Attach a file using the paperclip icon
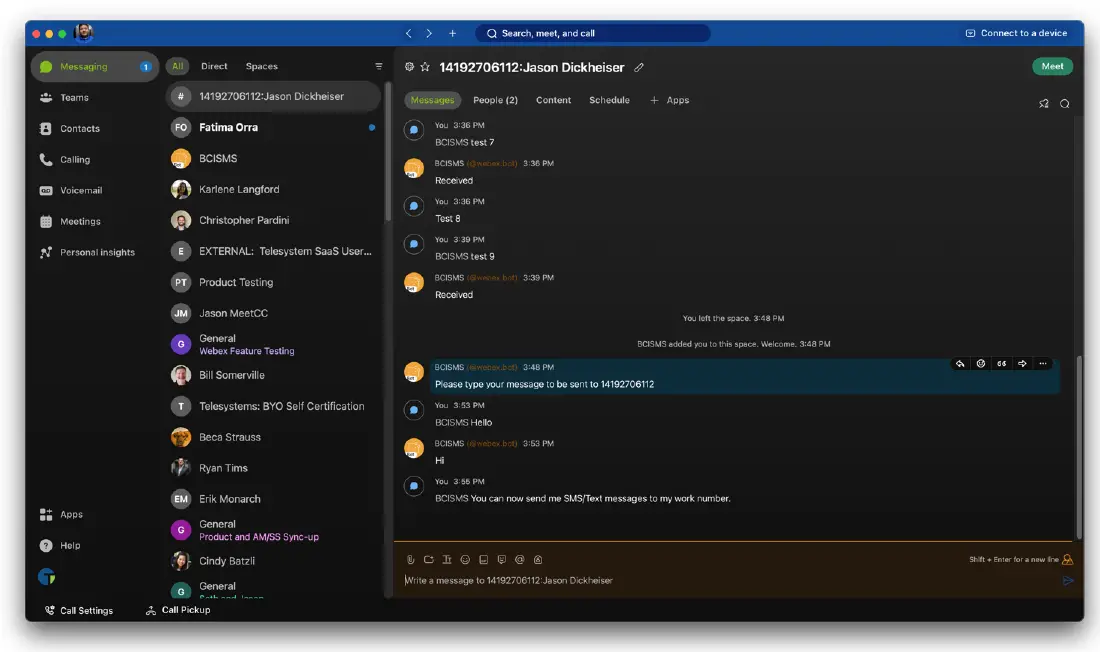1100x652 pixels. tap(410, 560)
